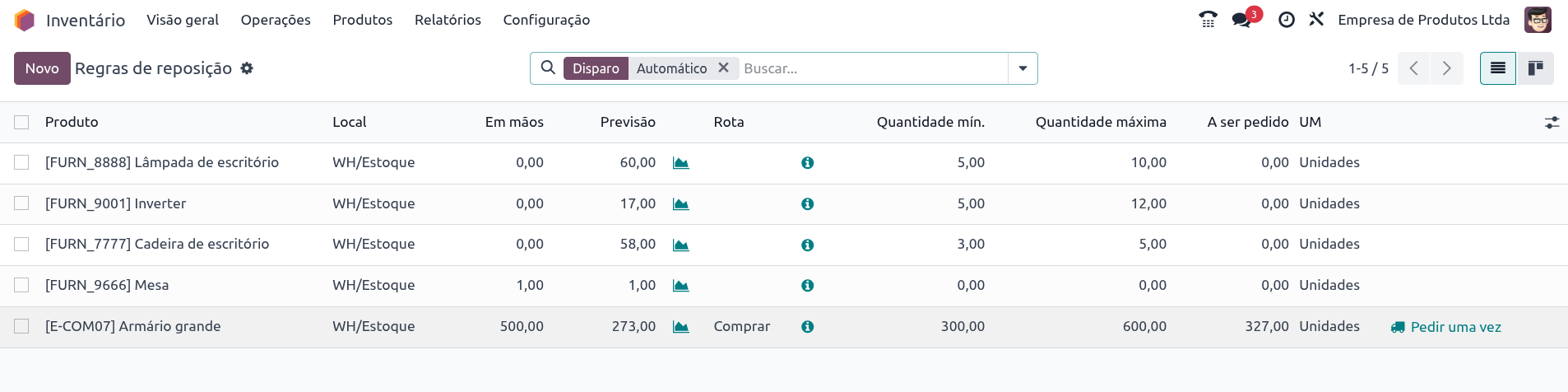Remove the Automático filter facet
Image resolution: width=1568 pixels, height=392 pixels.
coord(723,68)
